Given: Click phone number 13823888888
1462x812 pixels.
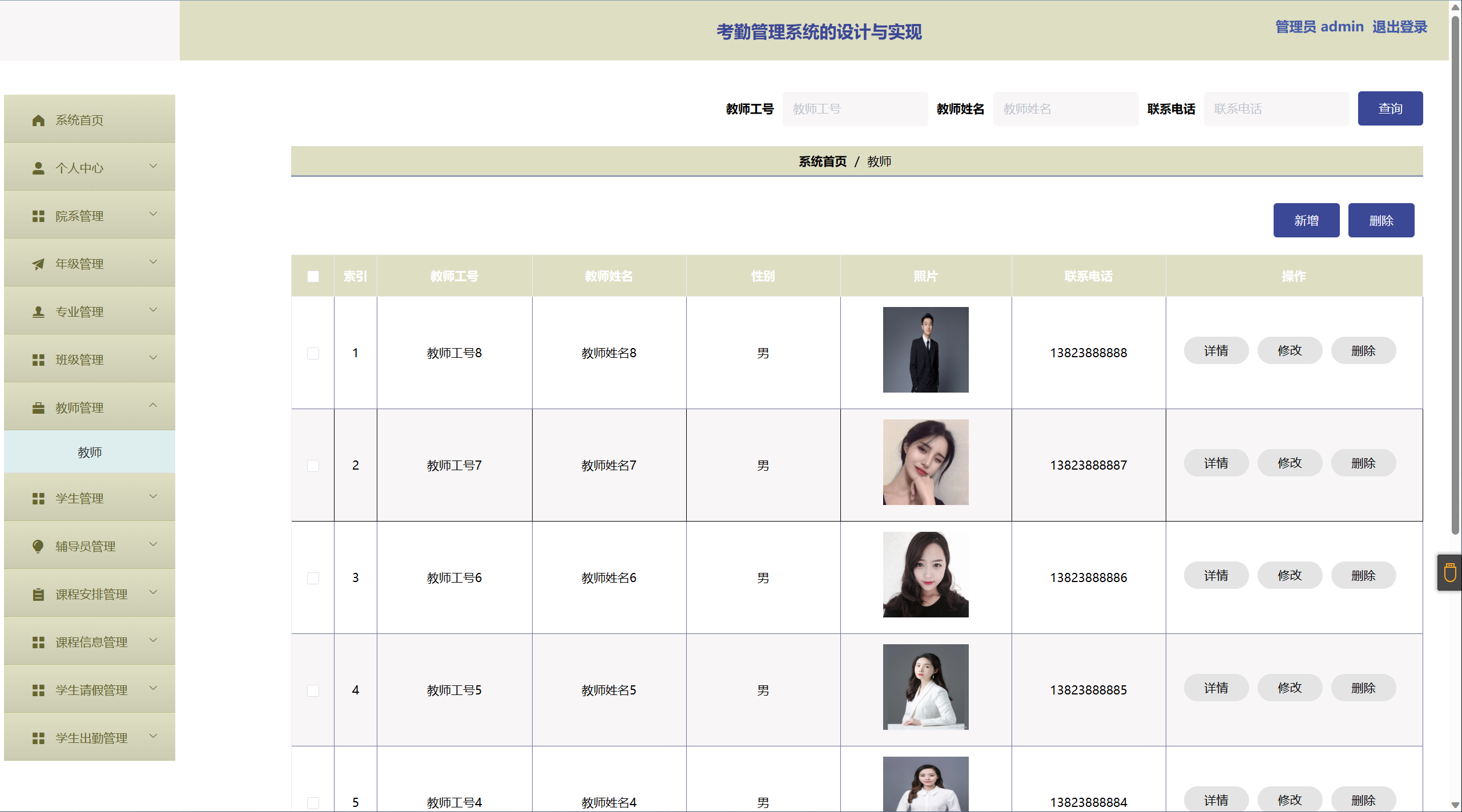Looking at the screenshot, I should (x=1088, y=353).
